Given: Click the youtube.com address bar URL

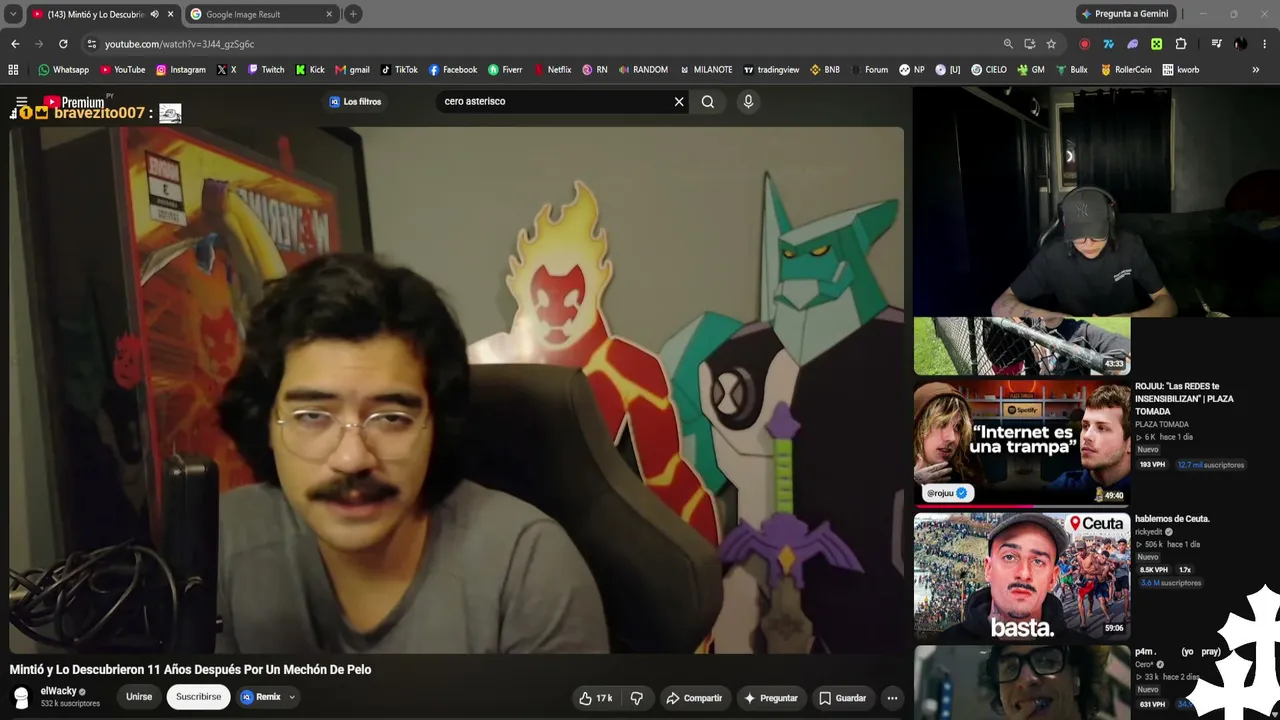Looking at the screenshot, I should click(x=180, y=44).
